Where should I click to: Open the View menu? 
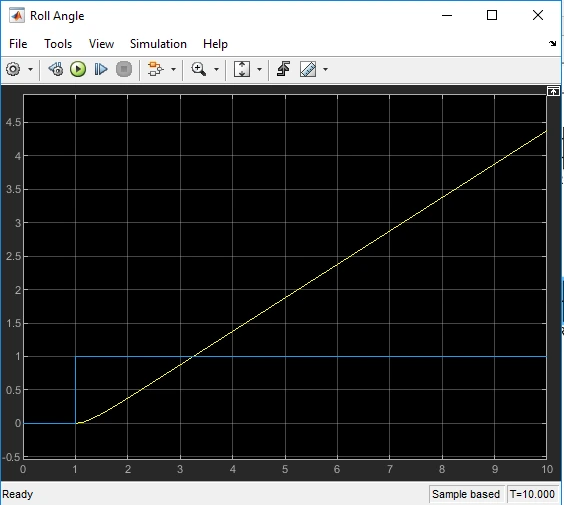pyautogui.click(x=101, y=44)
